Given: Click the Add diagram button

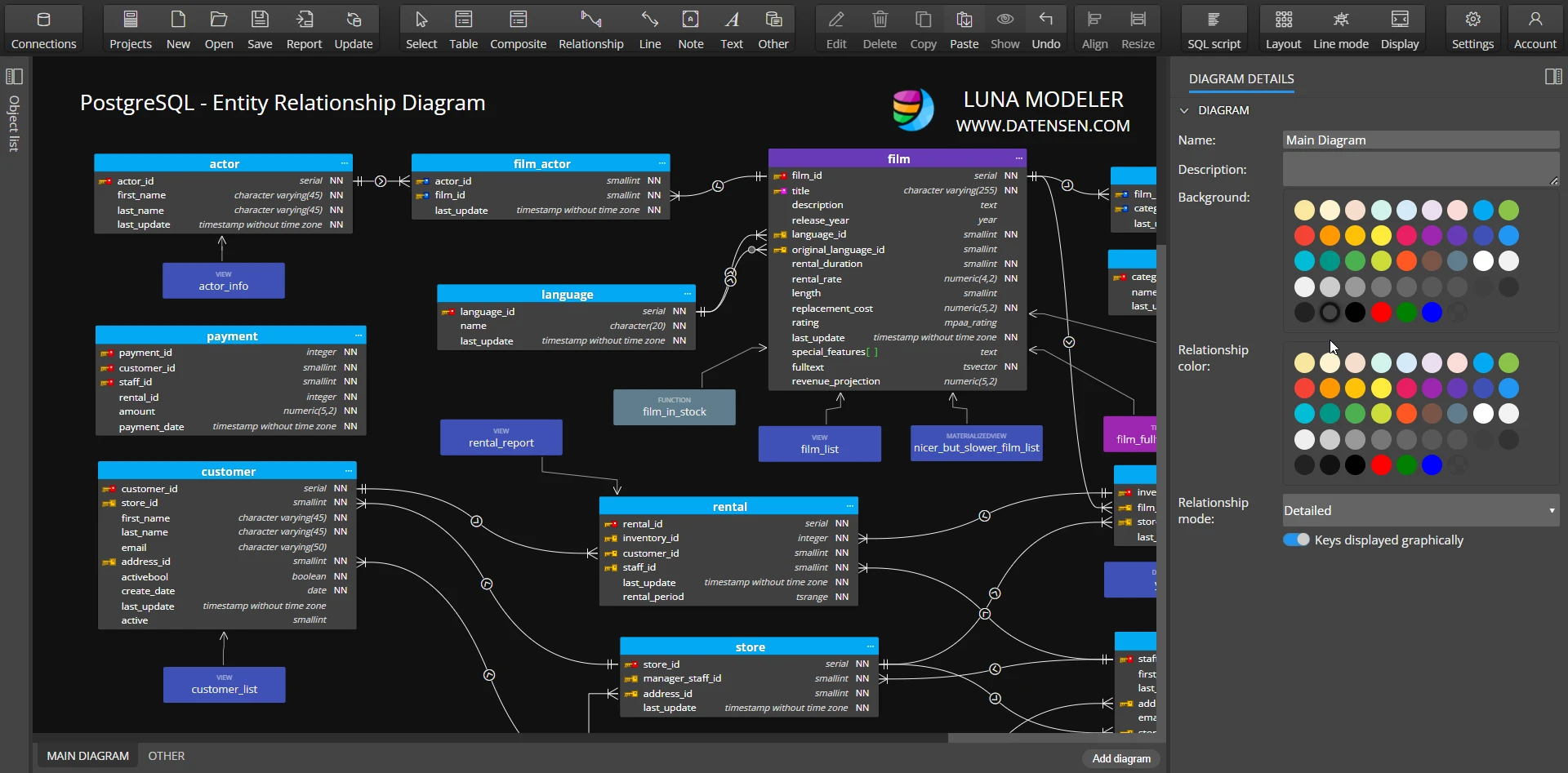Looking at the screenshot, I should click(x=1120, y=757).
